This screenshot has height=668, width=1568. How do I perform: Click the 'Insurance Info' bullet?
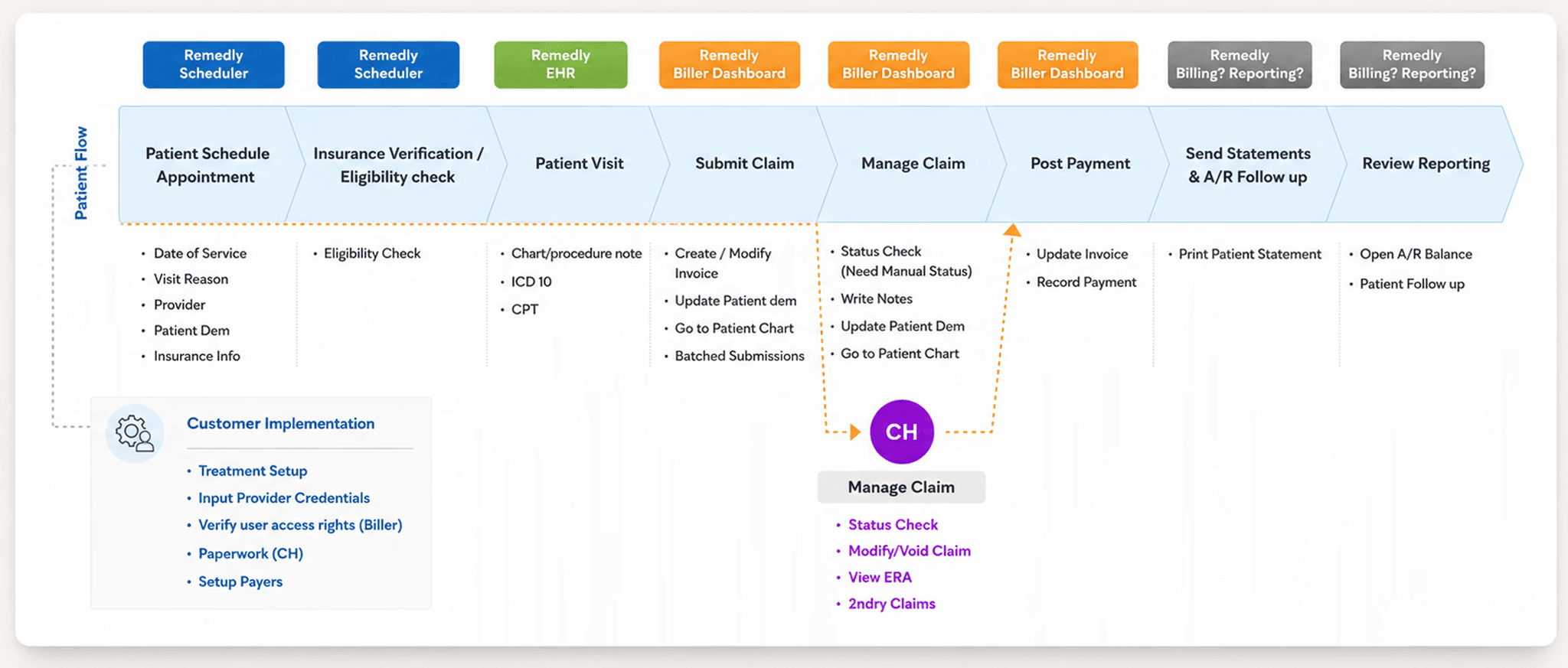point(197,356)
